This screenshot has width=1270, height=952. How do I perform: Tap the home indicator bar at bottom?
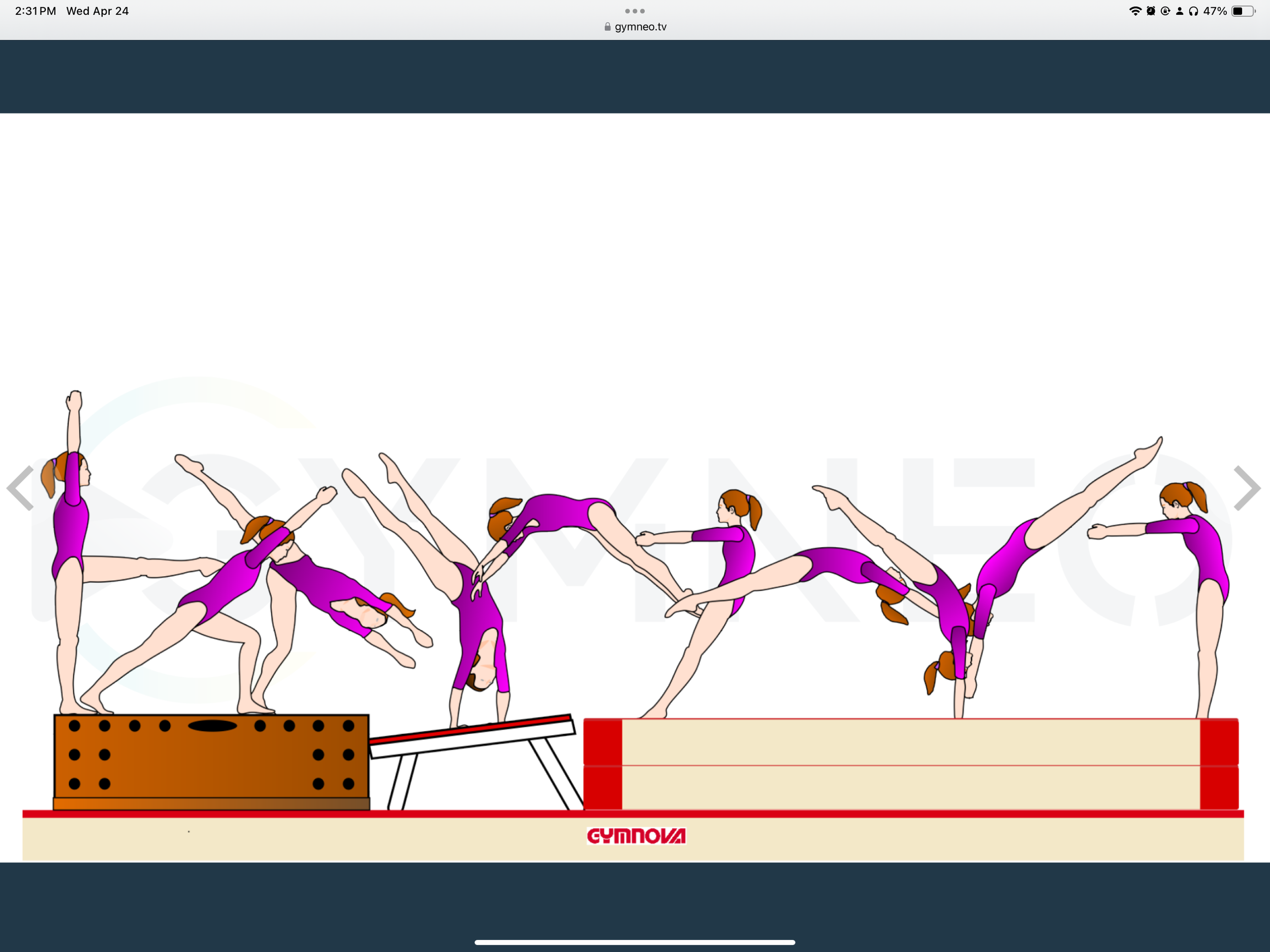[x=634, y=942]
